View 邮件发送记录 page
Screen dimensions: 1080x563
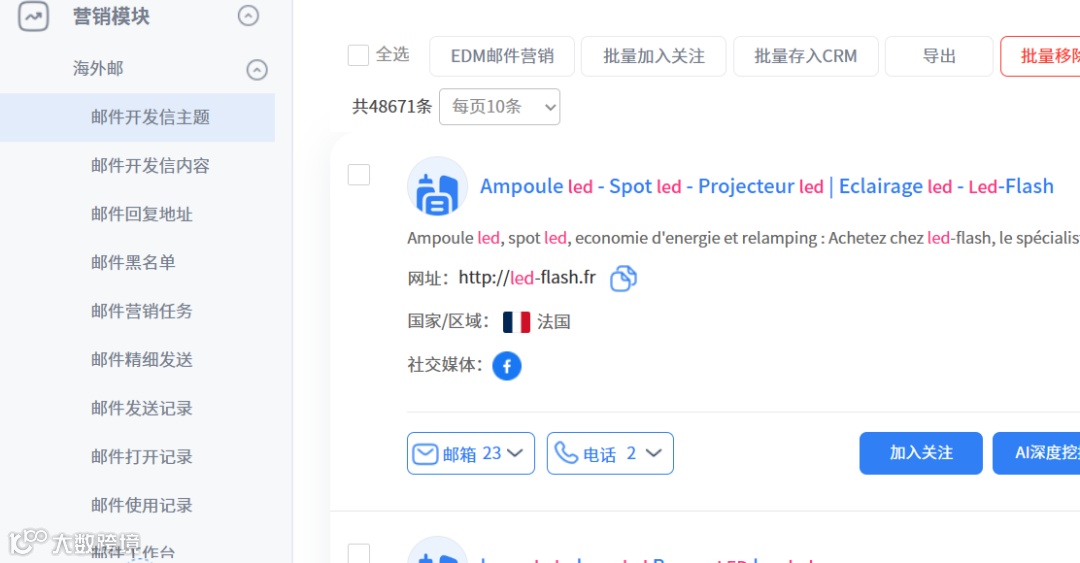pyautogui.click(x=142, y=408)
